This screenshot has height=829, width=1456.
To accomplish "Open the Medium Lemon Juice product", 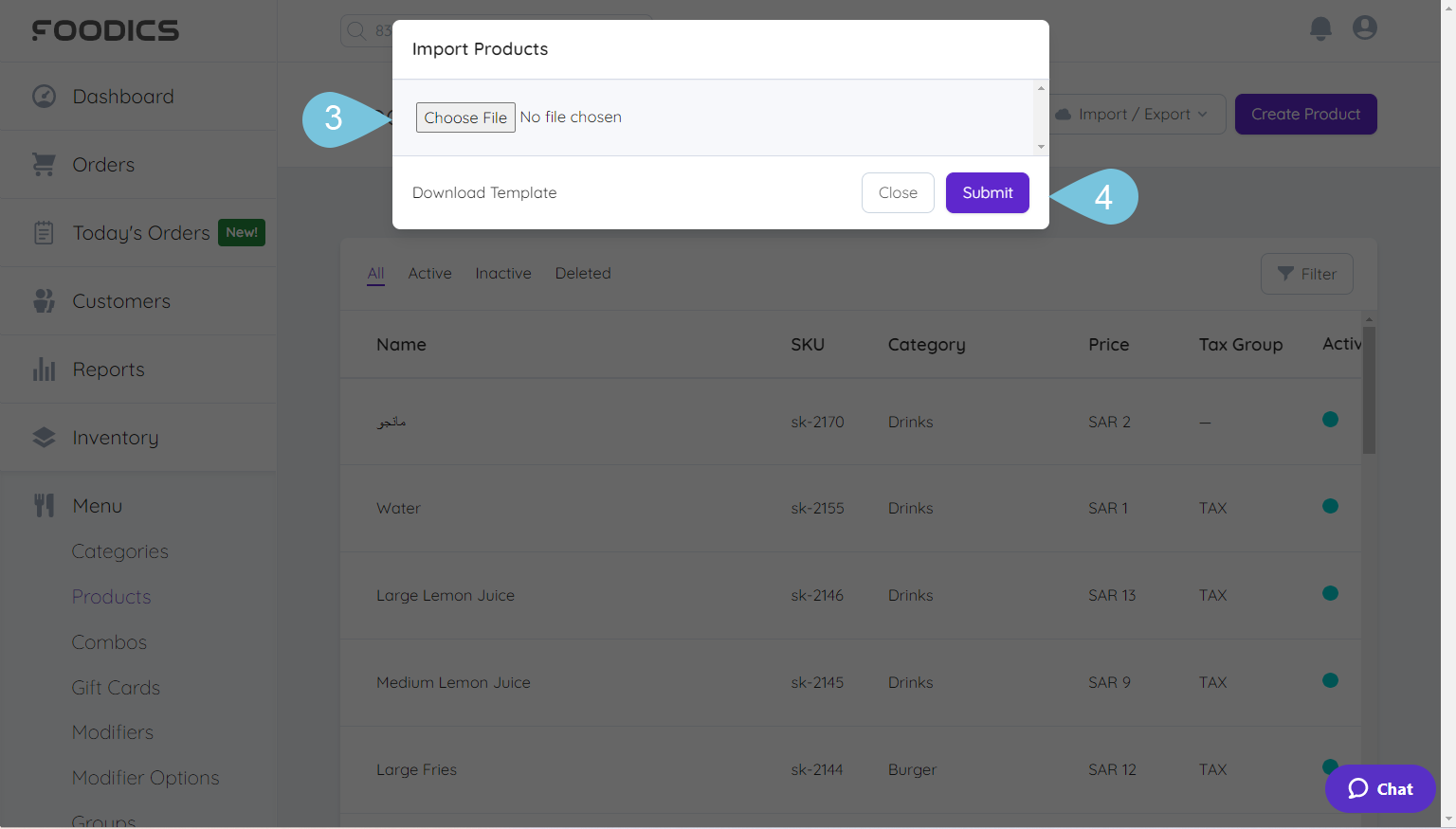I will tap(453, 683).
